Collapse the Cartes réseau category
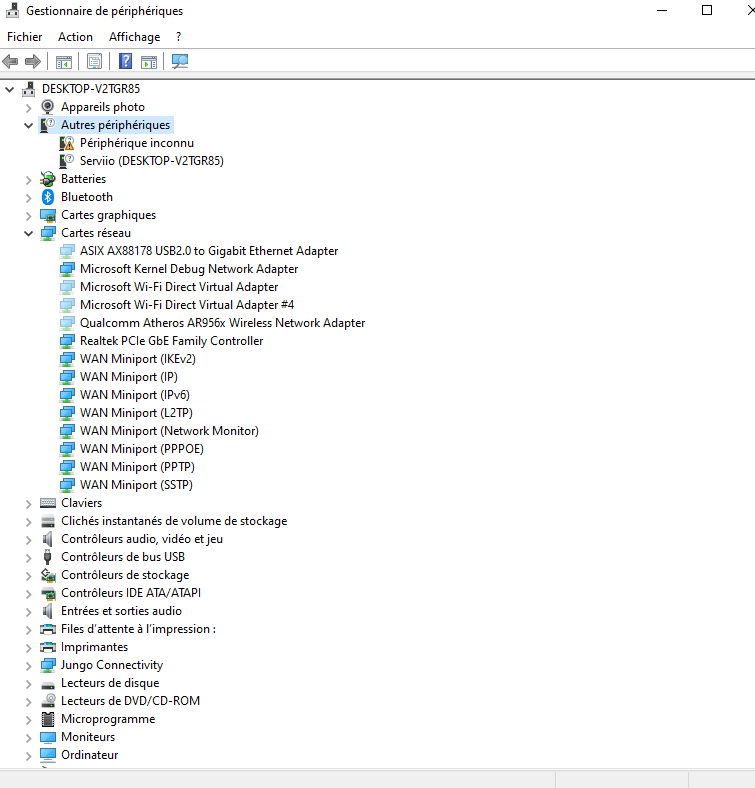 tap(29, 233)
